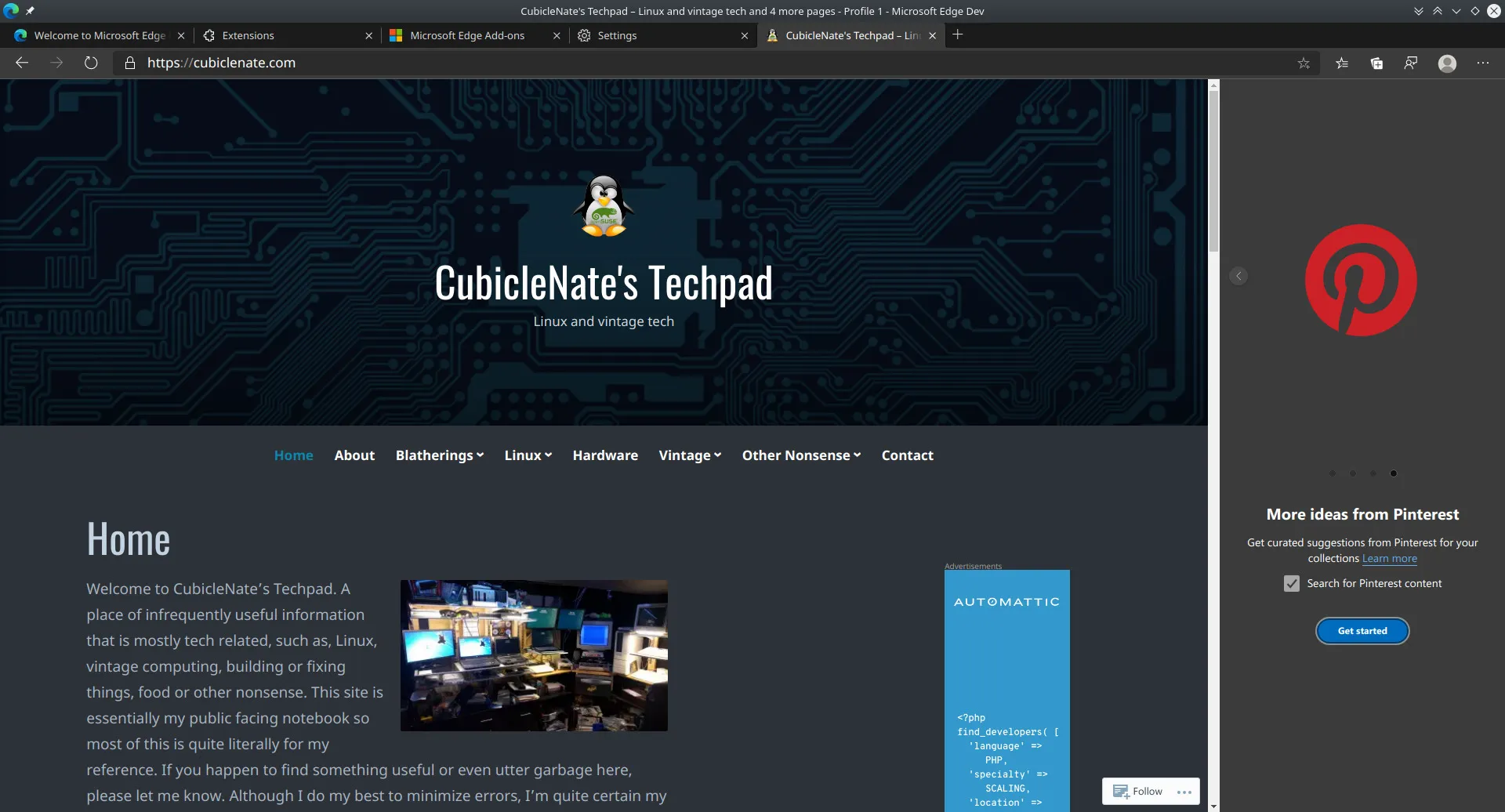Open the Learn more link
The width and height of the screenshot is (1505, 812).
[1389, 558]
